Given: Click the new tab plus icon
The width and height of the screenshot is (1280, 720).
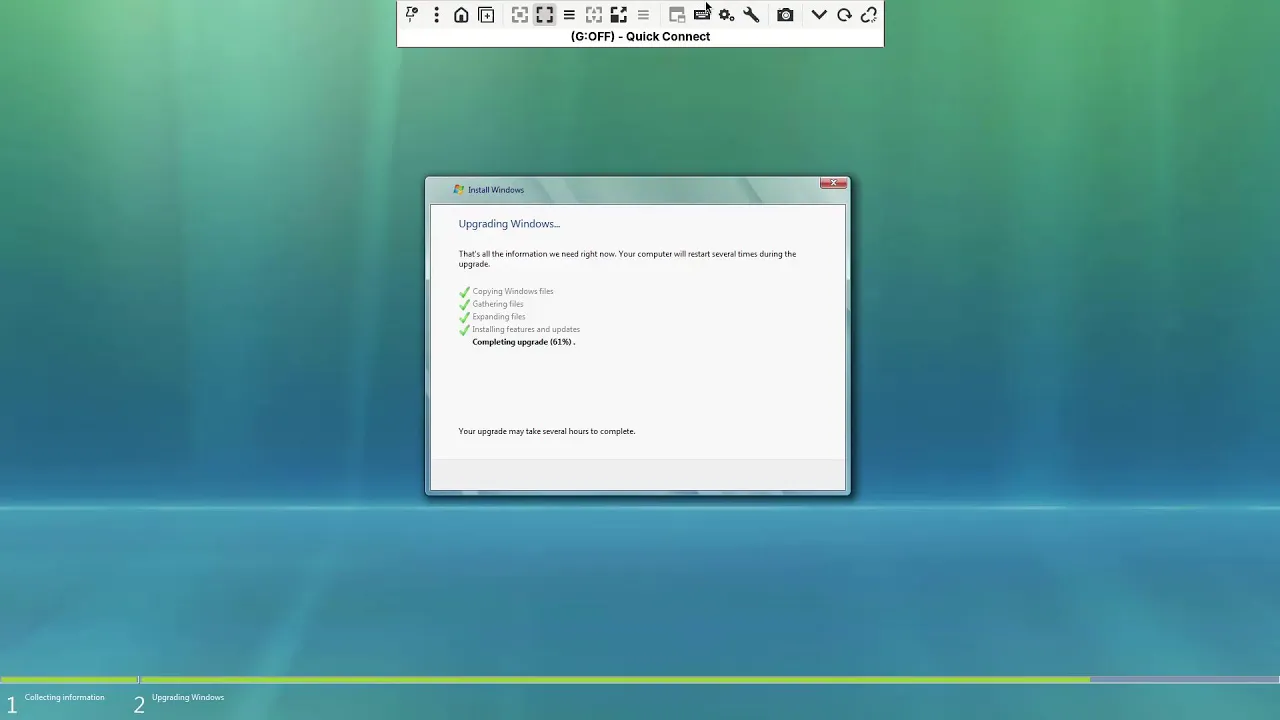Looking at the screenshot, I should (x=486, y=14).
